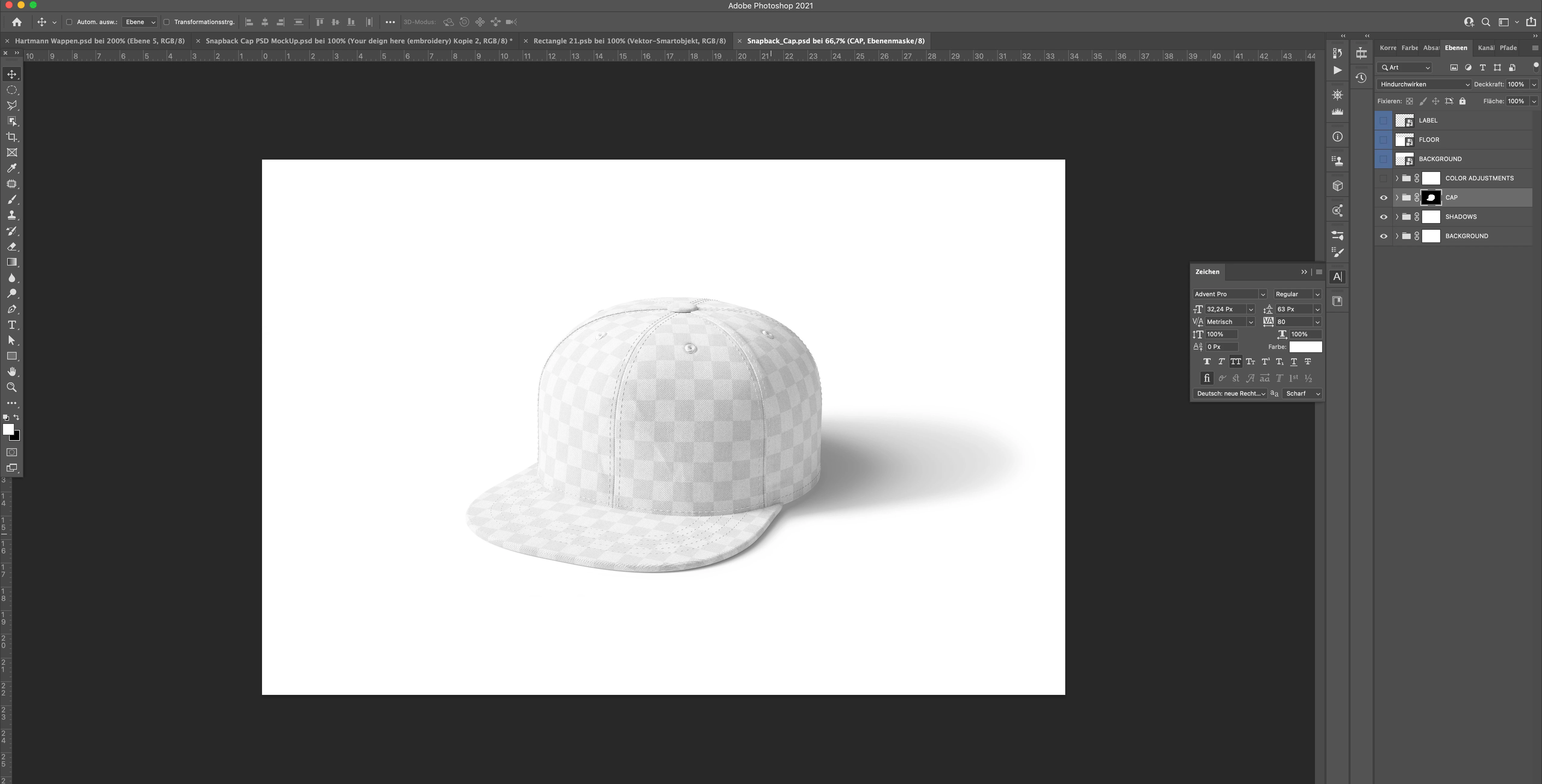Toggle the faux bold text style button
1542x784 pixels.
tap(1206, 362)
